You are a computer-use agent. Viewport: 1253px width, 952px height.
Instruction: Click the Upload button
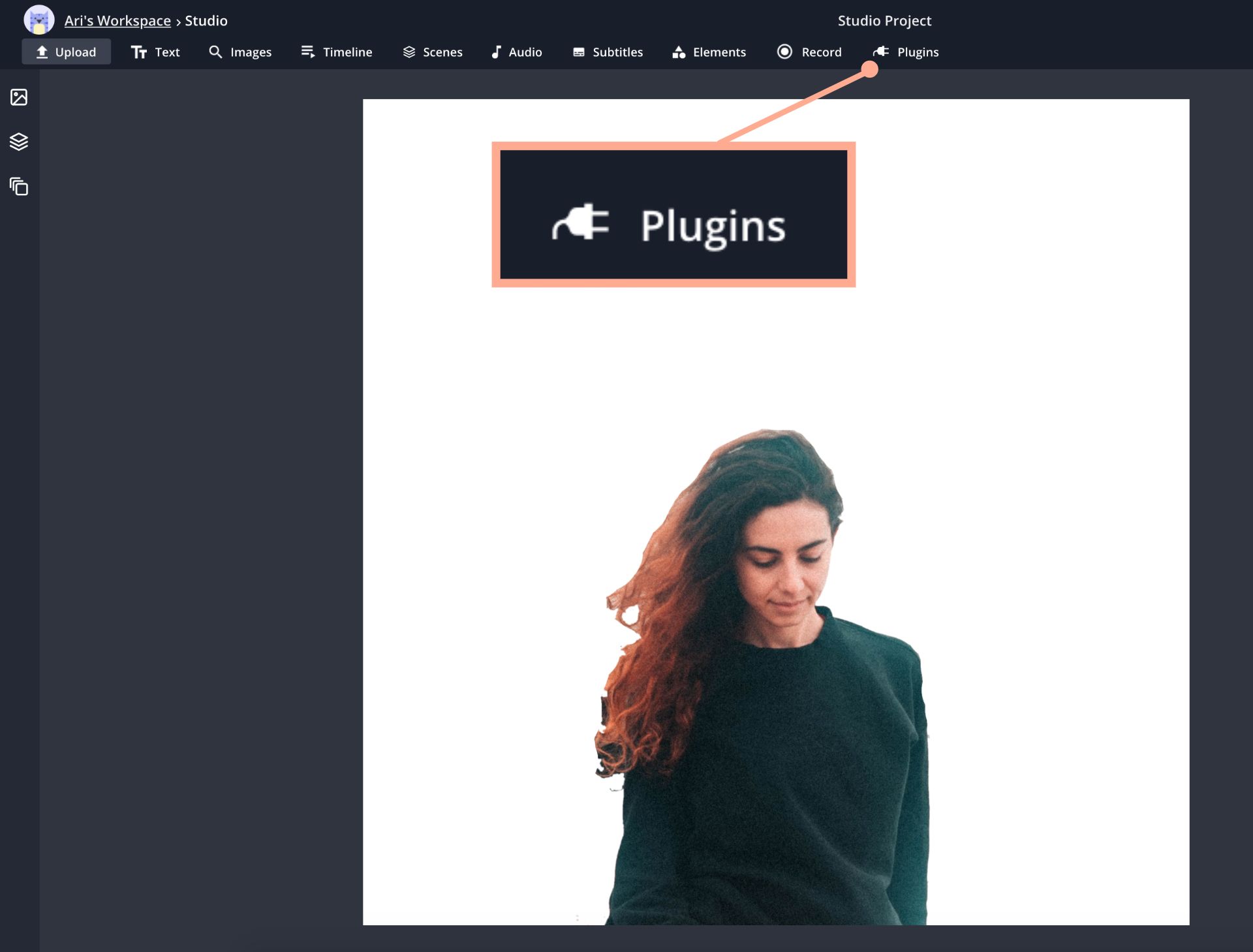pyautogui.click(x=66, y=52)
